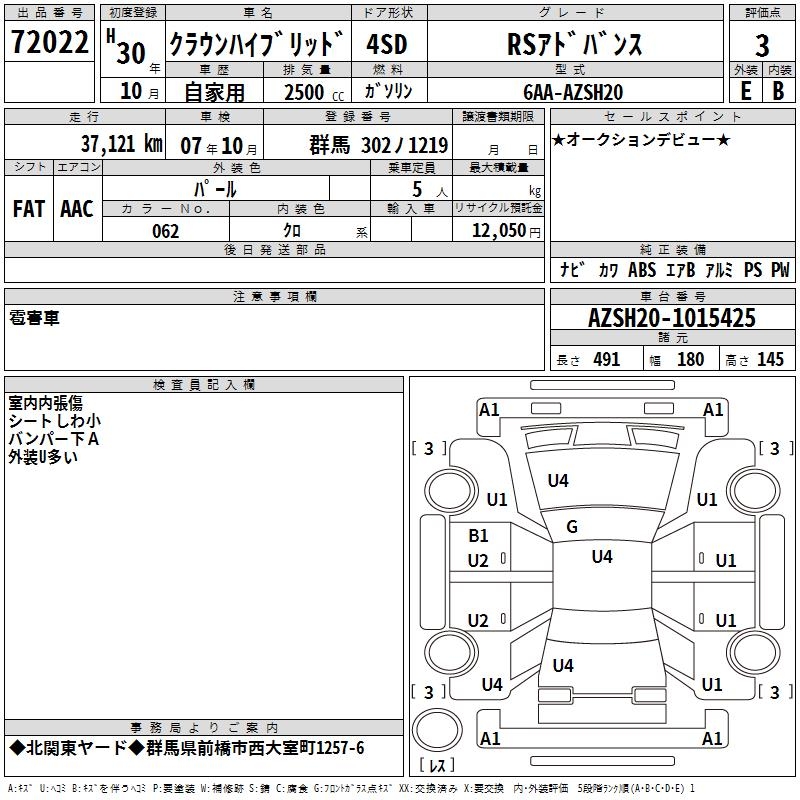Click the yard address "群馬県前橋市西大室町1257-6"
The width and height of the screenshot is (800, 800).
tap(255, 748)
